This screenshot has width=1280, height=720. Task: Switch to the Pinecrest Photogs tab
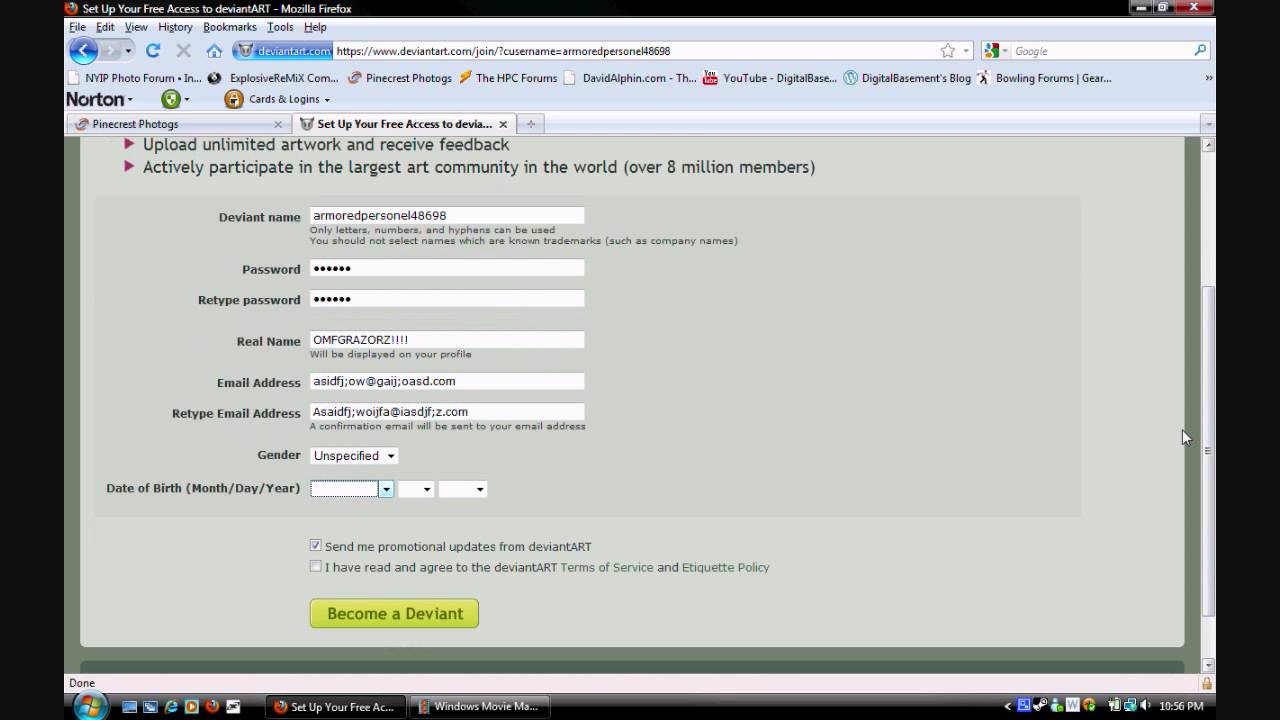180,124
